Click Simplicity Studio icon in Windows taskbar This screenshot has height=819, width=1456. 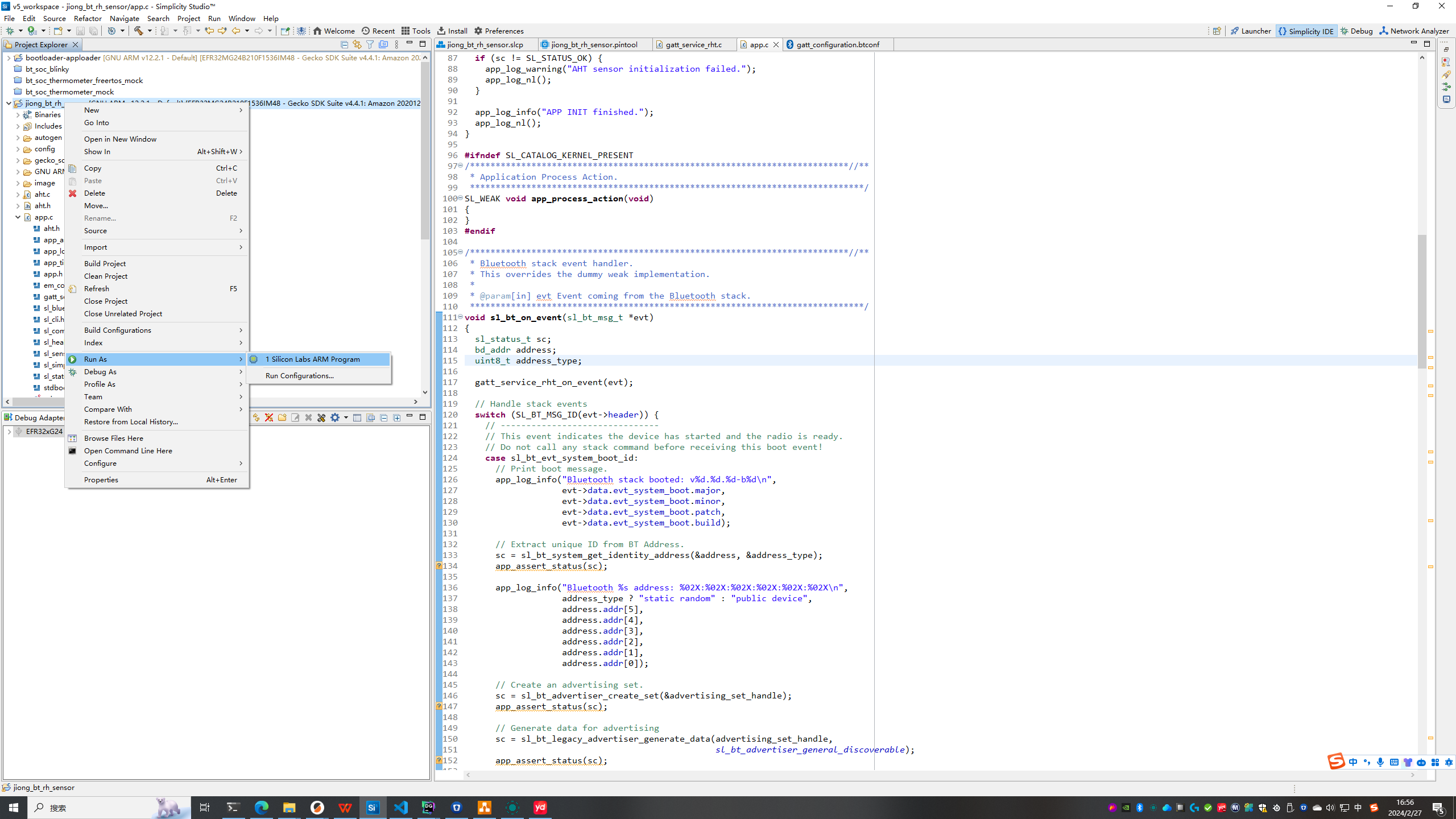pos(373,807)
